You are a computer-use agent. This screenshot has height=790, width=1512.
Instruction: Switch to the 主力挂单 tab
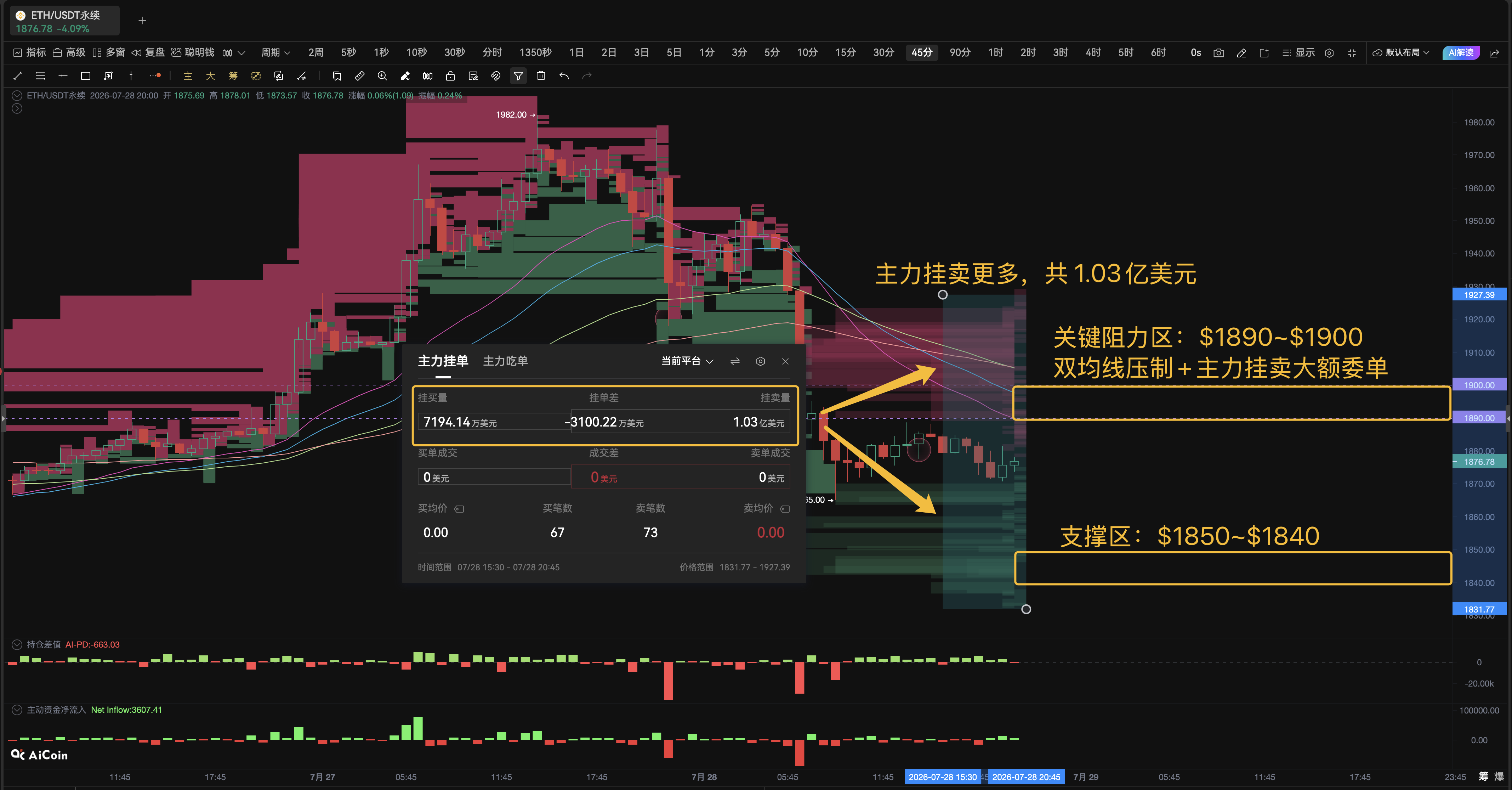(x=443, y=361)
